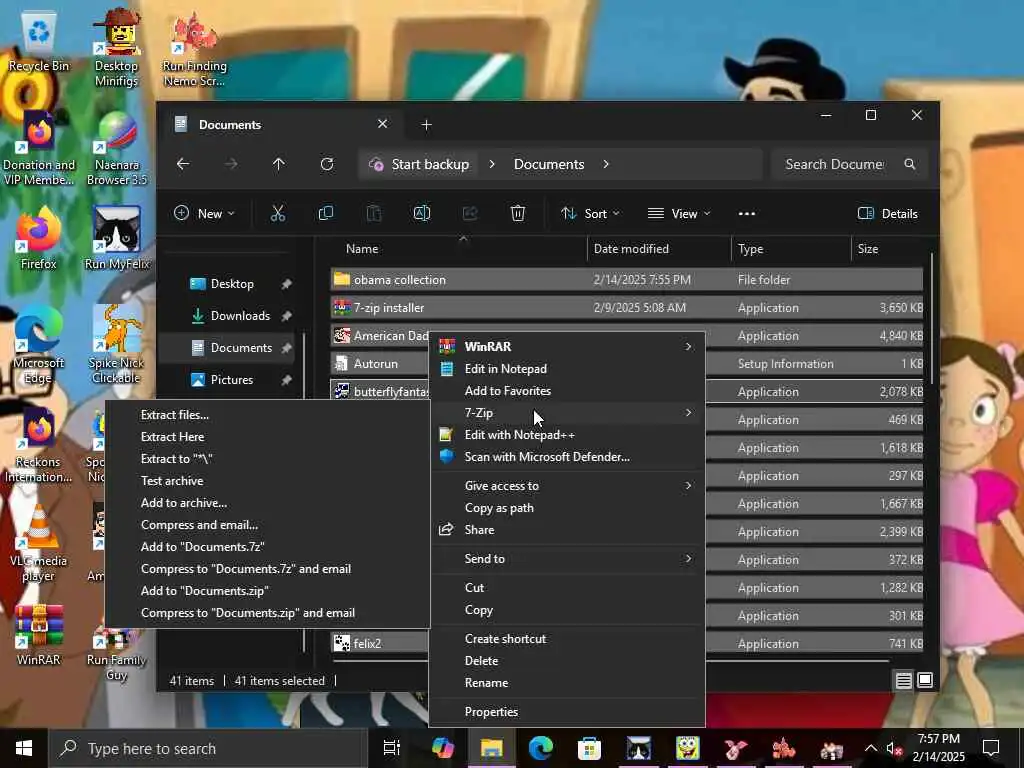
Task: Click Windows Start button
Action: pyautogui.click(x=24, y=748)
